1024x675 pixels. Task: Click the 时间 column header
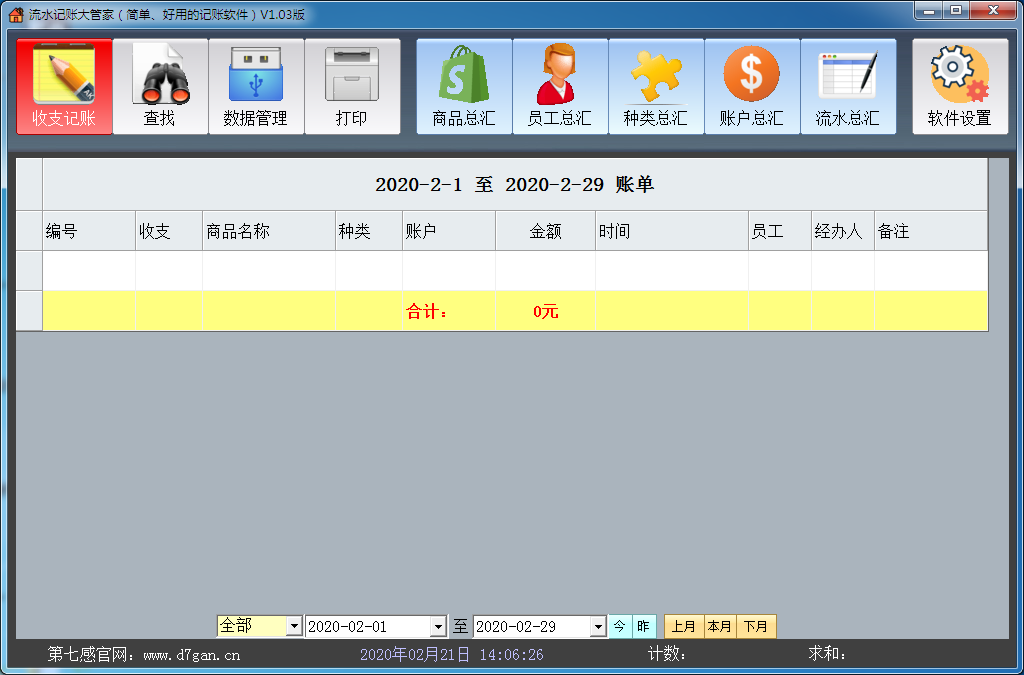[672, 231]
